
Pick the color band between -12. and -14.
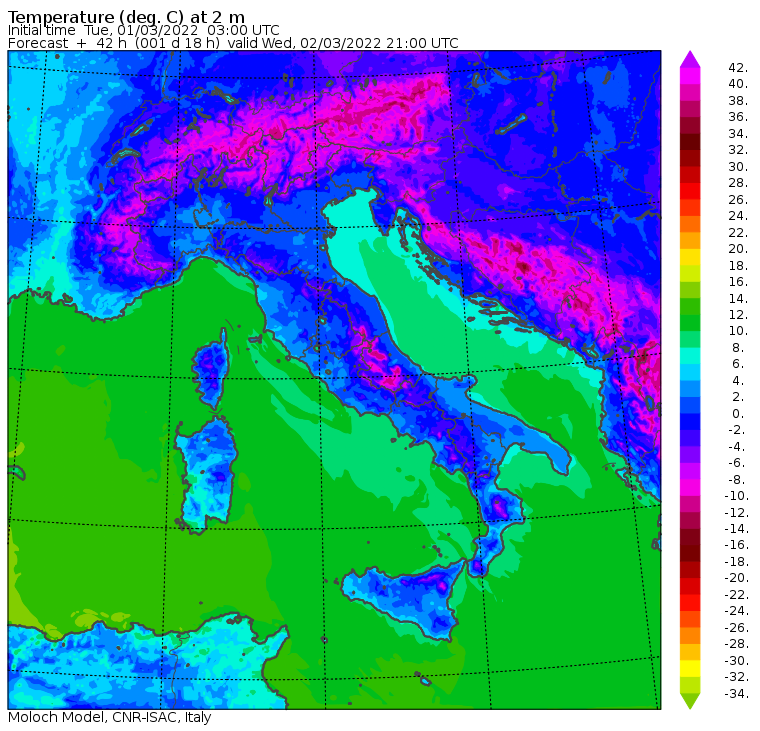[x=690, y=521]
